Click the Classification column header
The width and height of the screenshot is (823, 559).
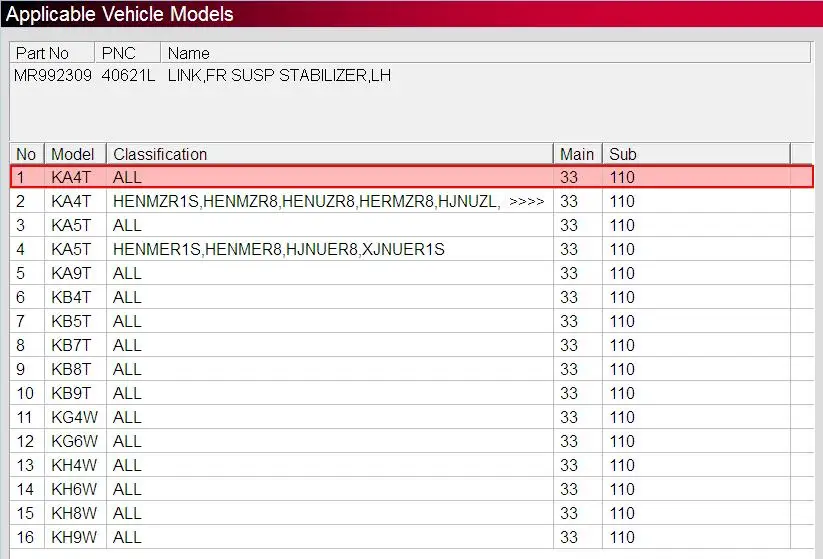coord(330,154)
